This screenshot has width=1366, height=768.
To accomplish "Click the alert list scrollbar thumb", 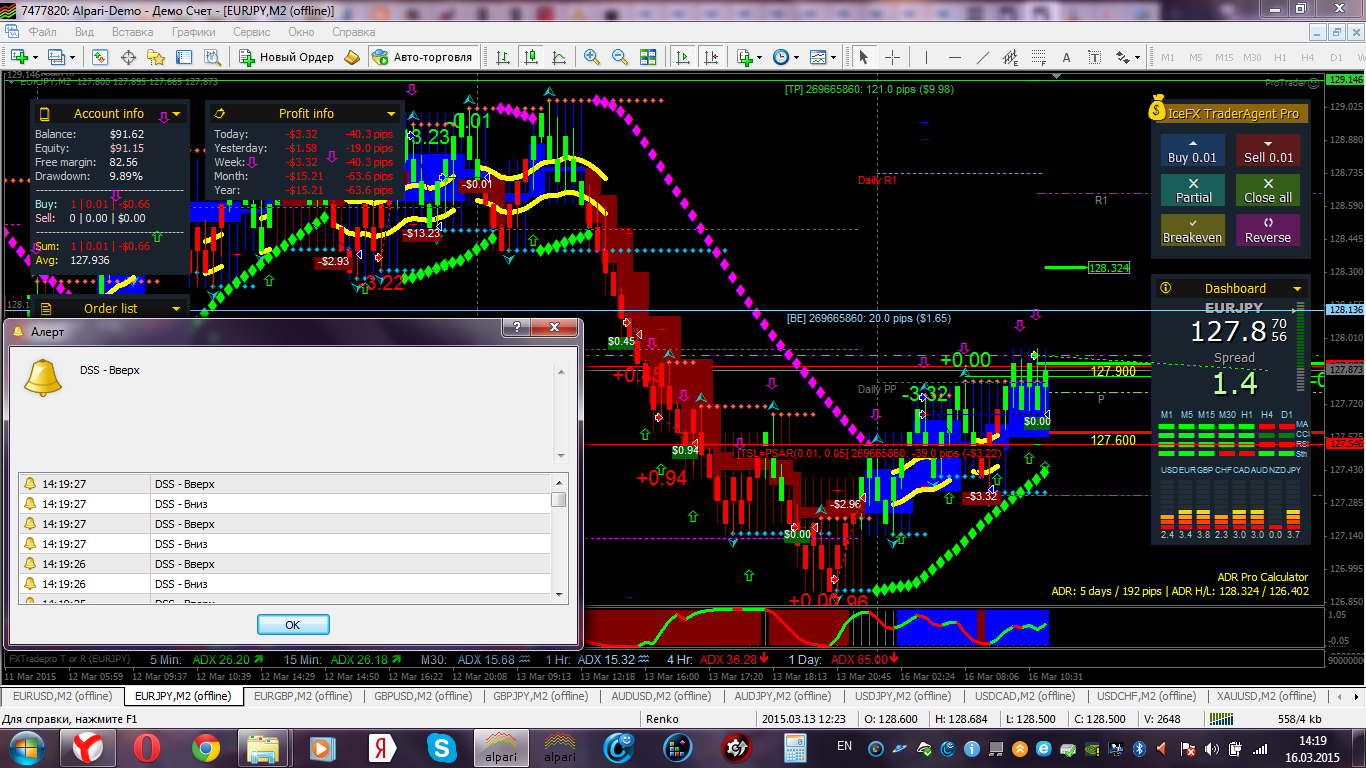I will click(x=559, y=498).
